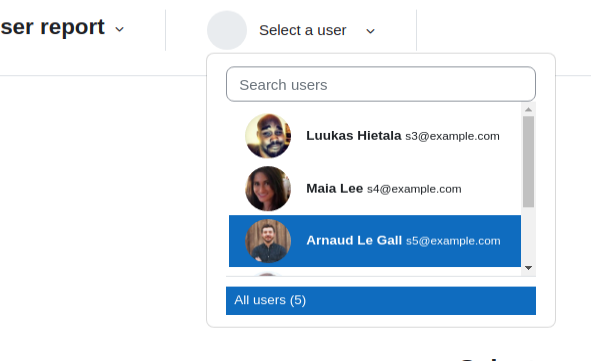Click the s3@example.com email text
591x361 pixels.
tap(452, 136)
